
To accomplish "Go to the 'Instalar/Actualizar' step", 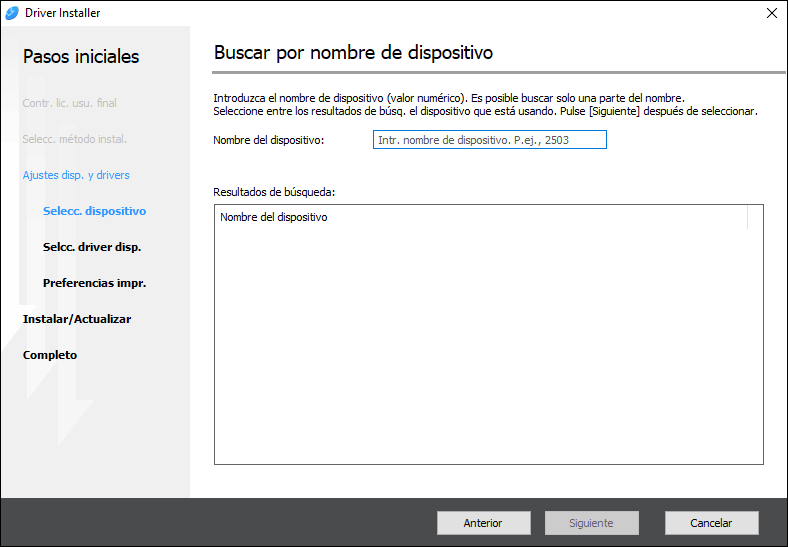I will pos(77,319).
